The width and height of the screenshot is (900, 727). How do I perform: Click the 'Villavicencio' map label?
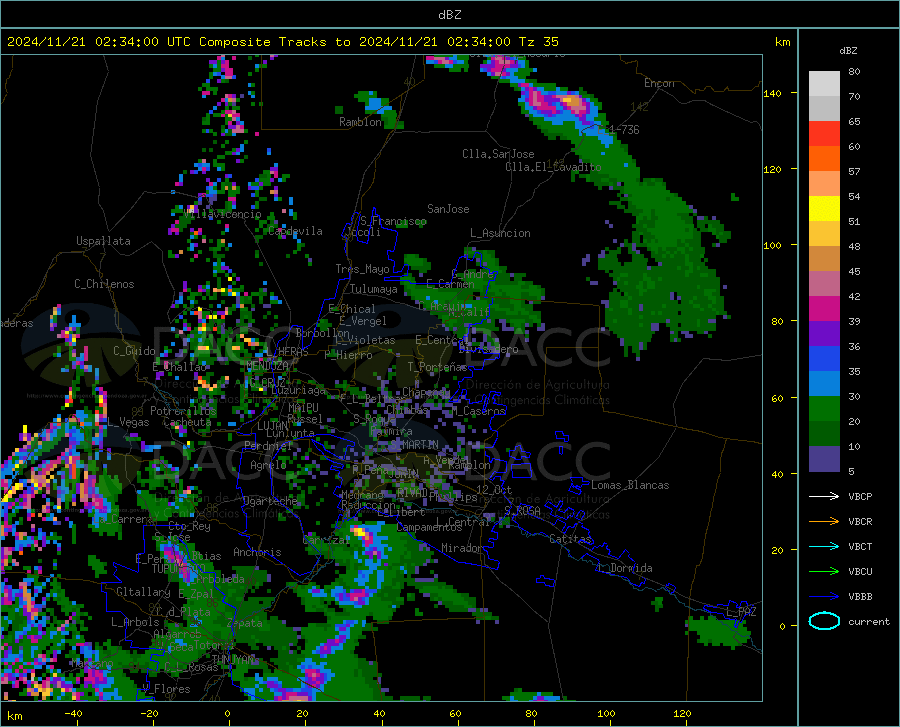pos(223,214)
